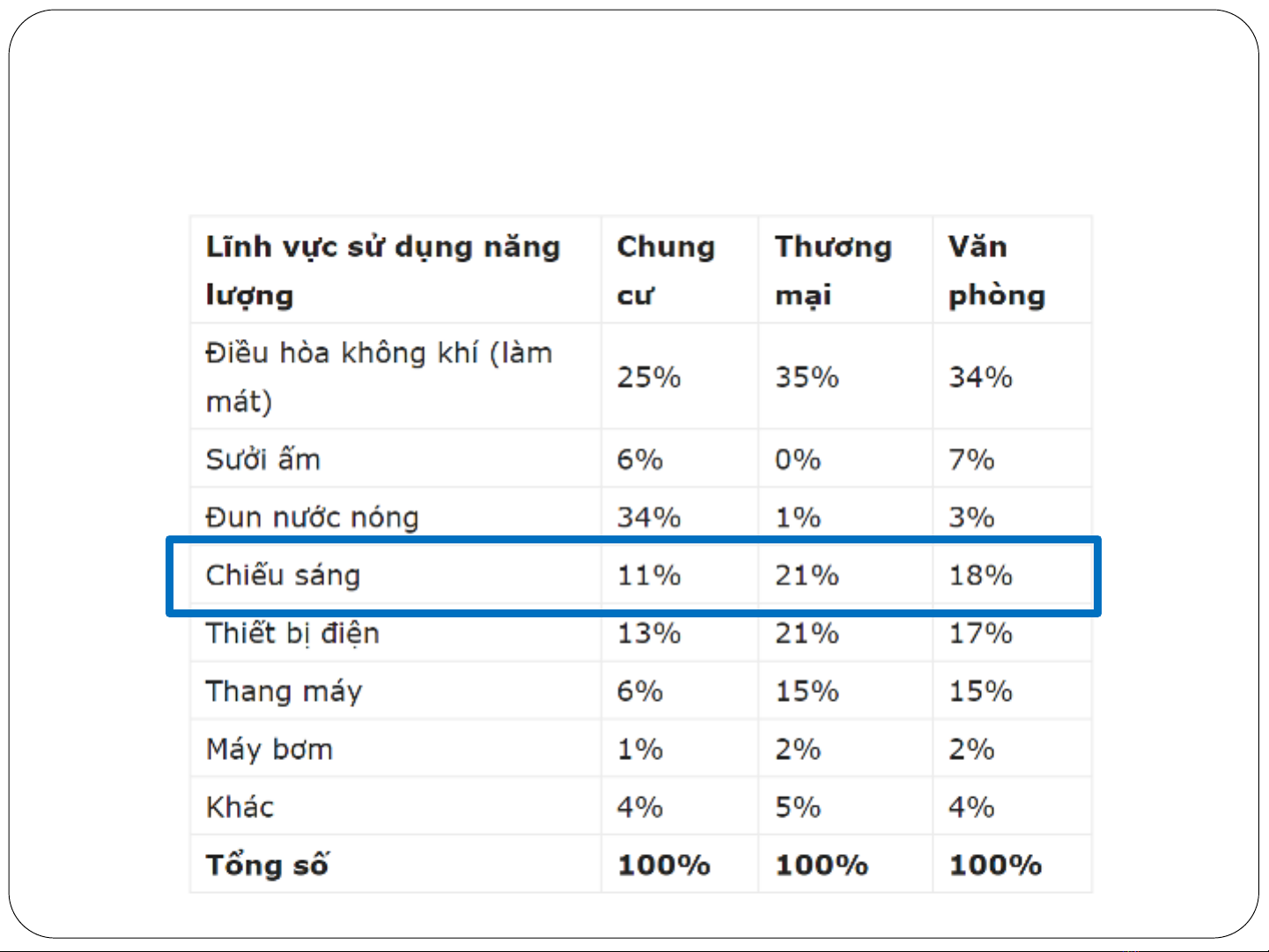
Task: Select the 'Thang máy' row label
Action: pos(284,691)
